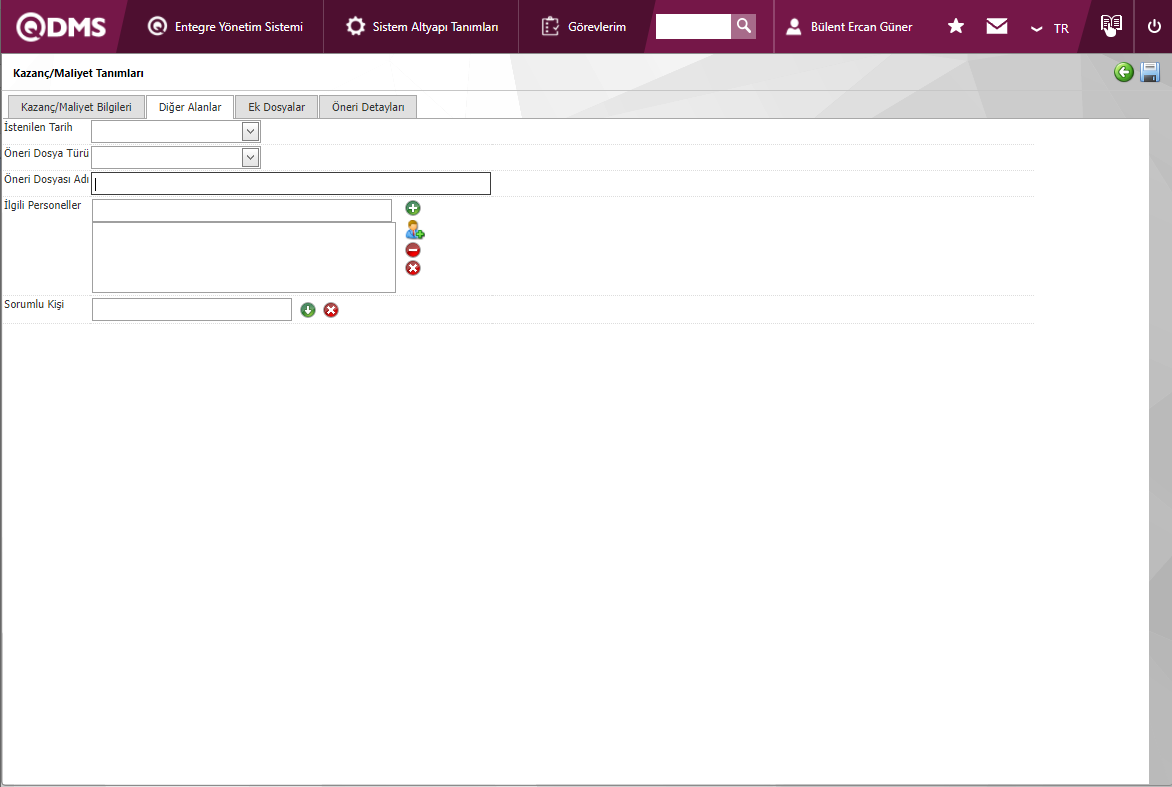Add personnel with green plus icon
1172x787 pixels.
(413, 208)
